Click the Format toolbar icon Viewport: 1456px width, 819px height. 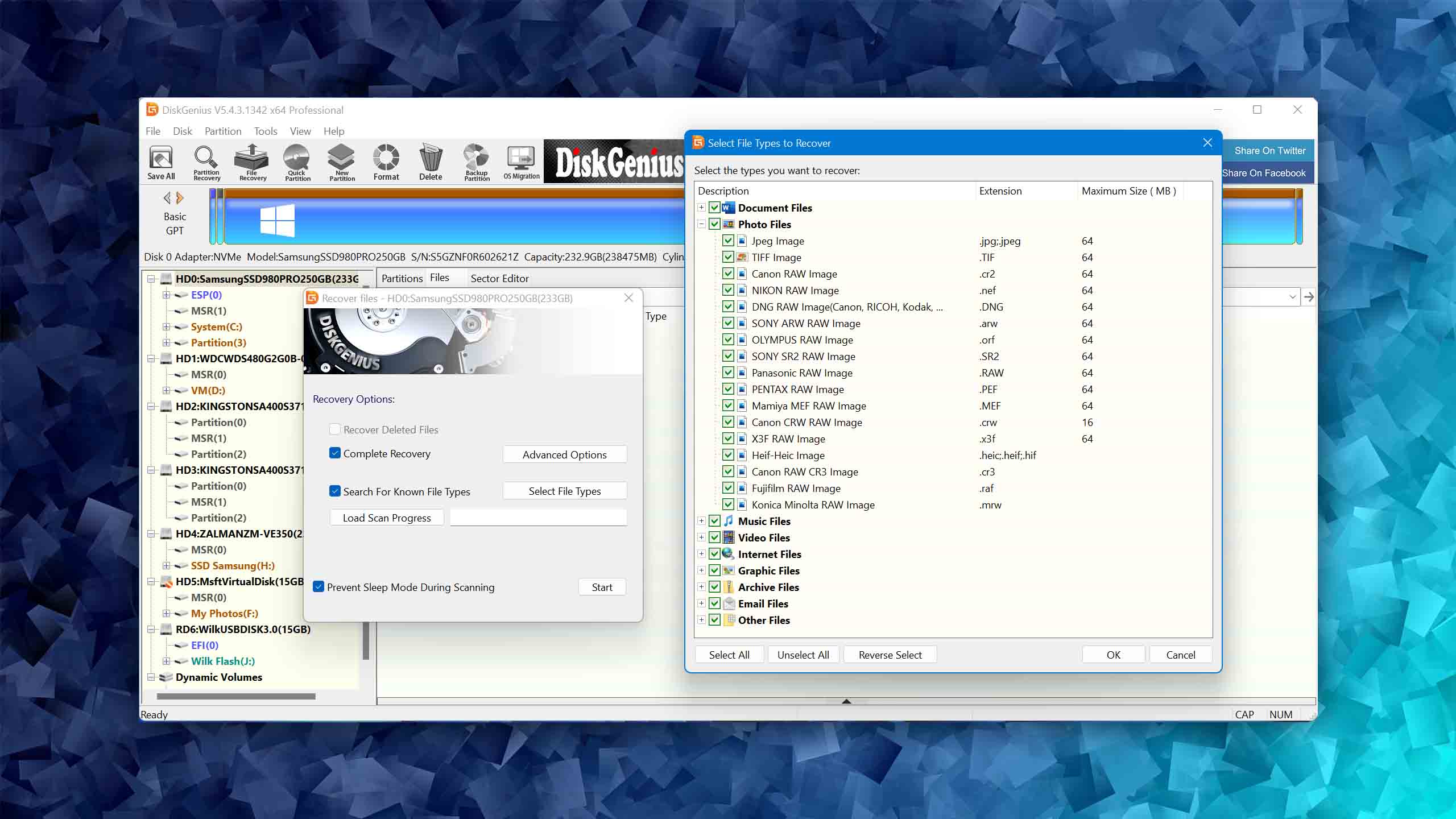pos(386,163)
